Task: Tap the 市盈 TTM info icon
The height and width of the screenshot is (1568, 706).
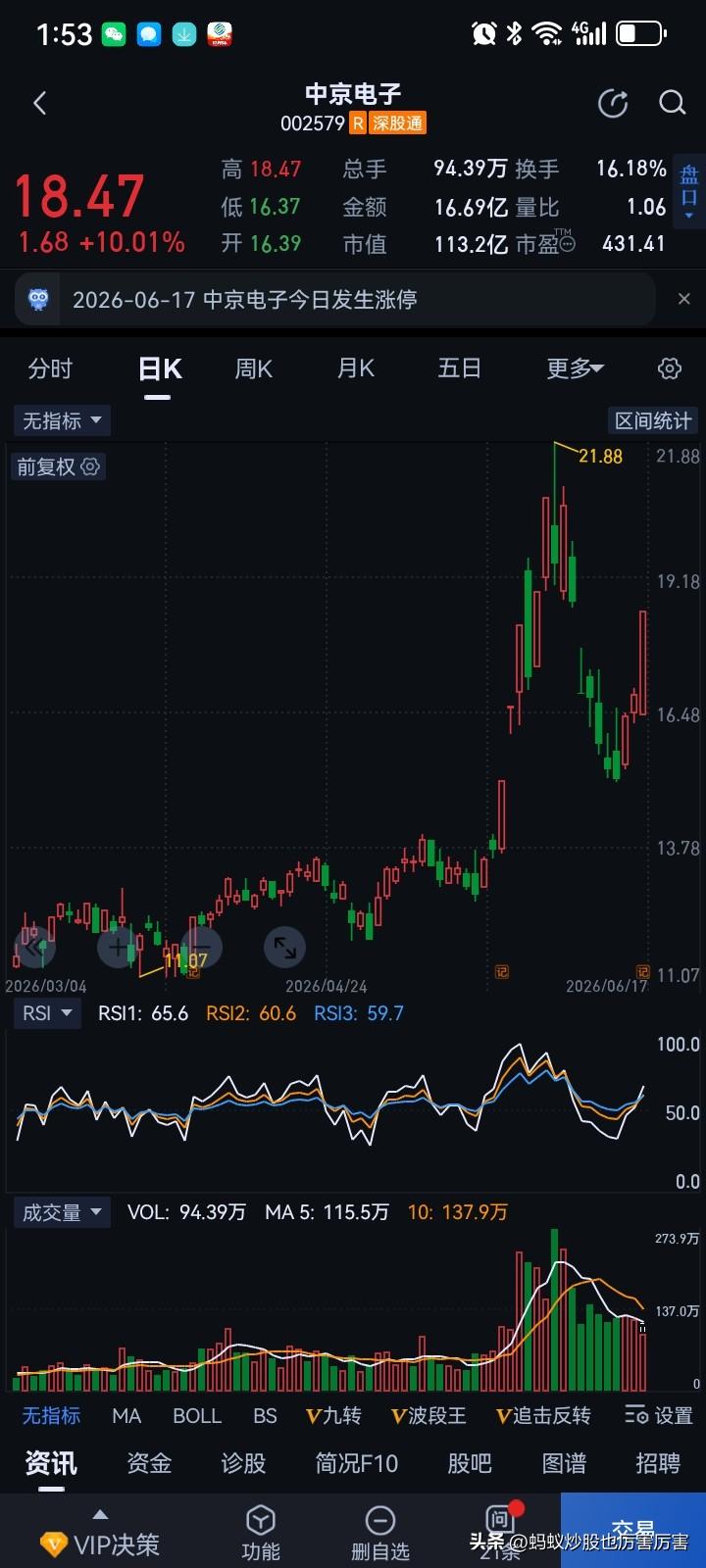Action: tap(566, 242)
